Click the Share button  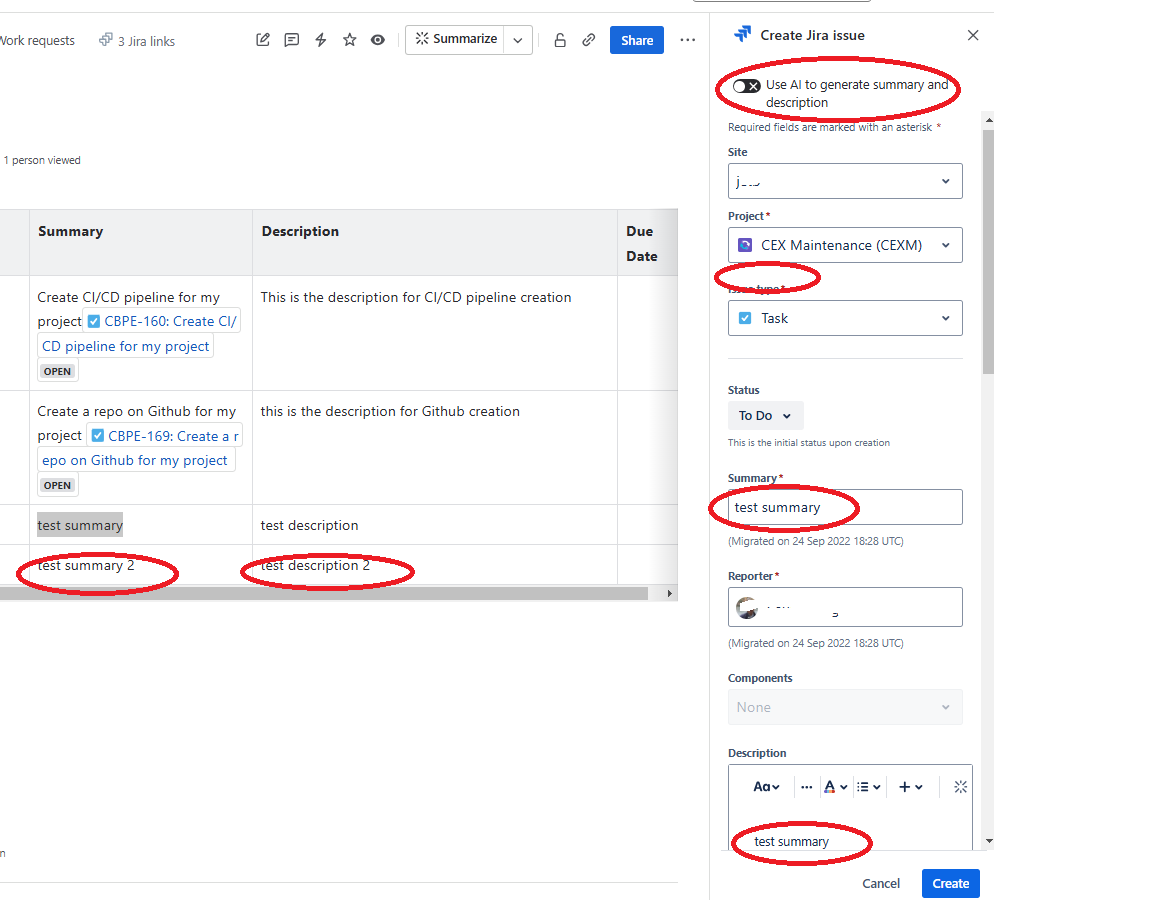636,39
